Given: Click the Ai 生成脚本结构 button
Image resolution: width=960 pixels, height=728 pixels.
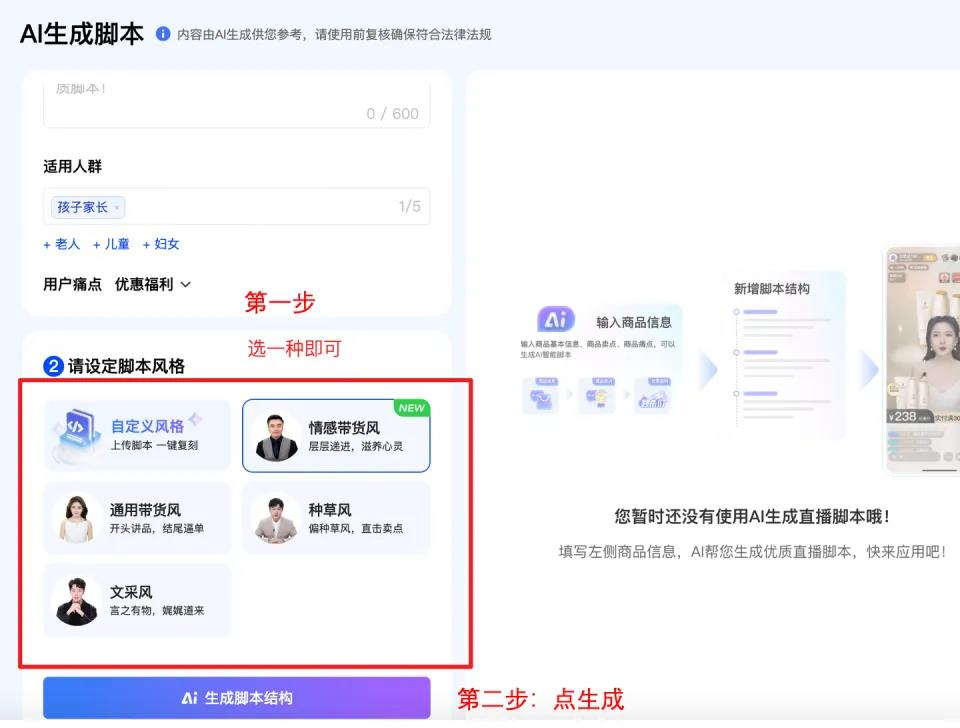Looking at the screenshot, I should (x=236, y=698).
